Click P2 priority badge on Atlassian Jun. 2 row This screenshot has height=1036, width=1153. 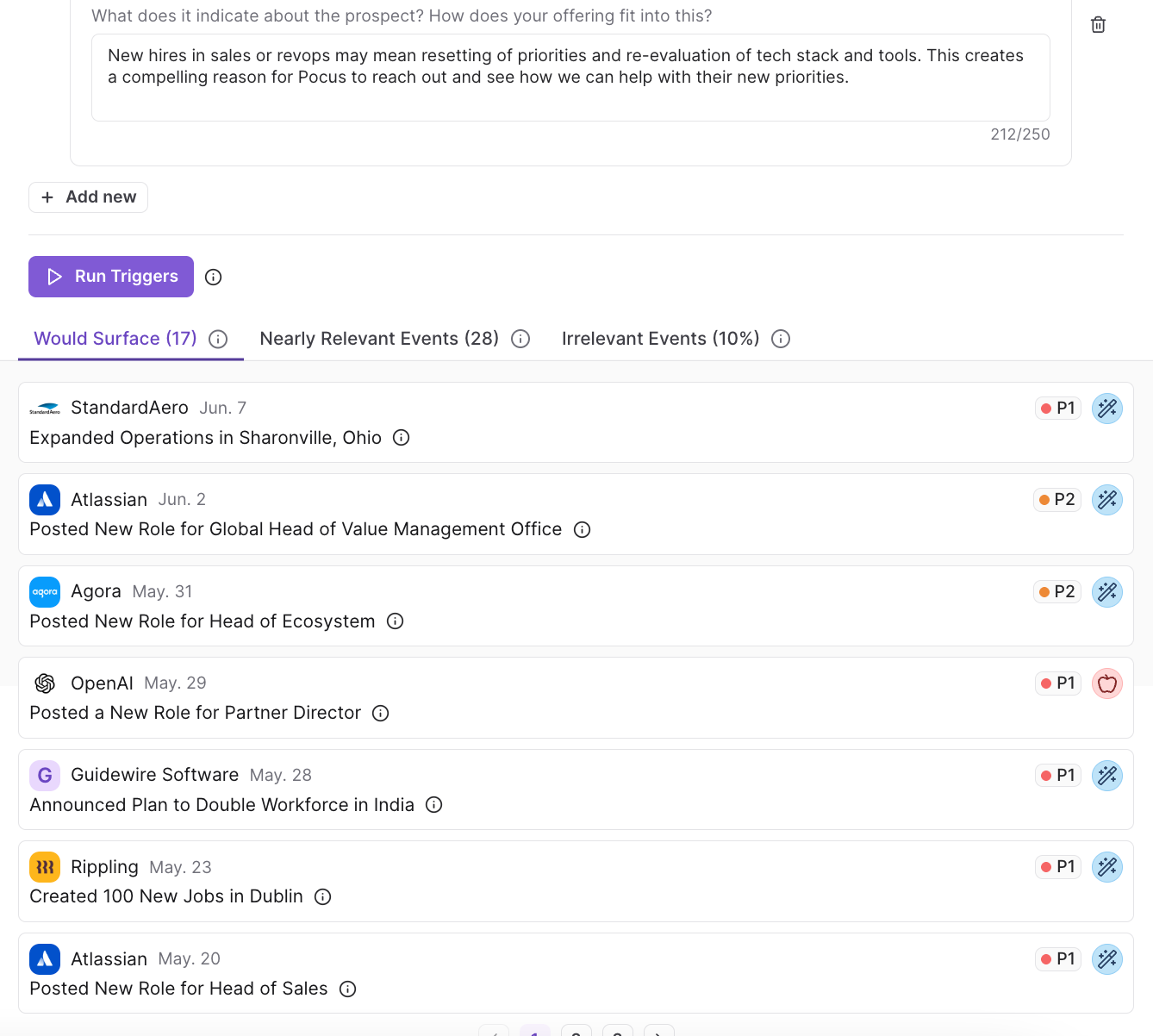click(x=1057, y=500)
